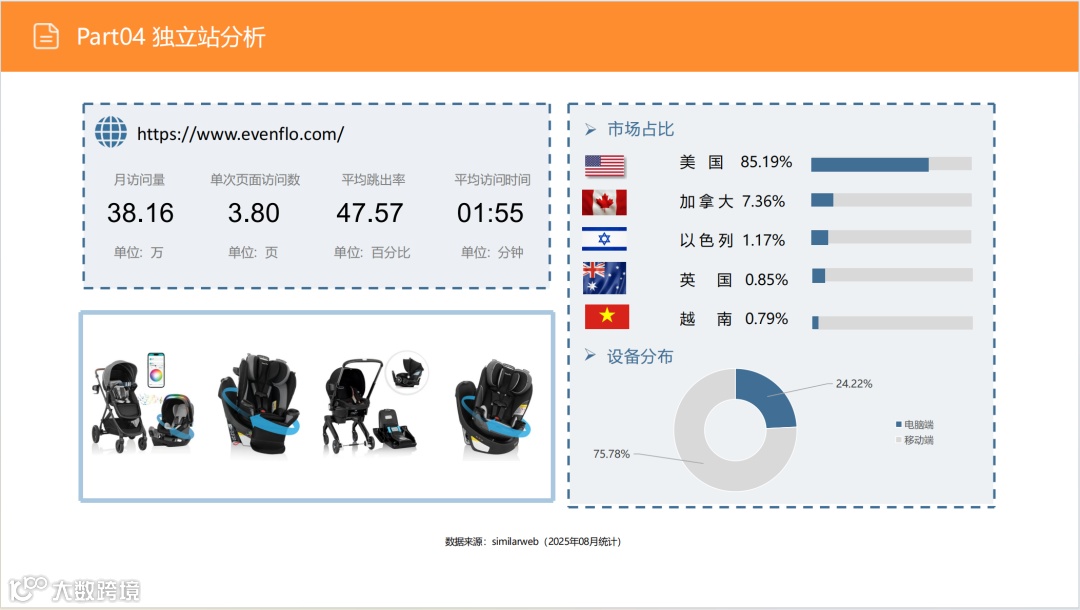Viewport: 1080px width, 610px height.
Task: Click the 越南 country name
Action: click(705, 319)
